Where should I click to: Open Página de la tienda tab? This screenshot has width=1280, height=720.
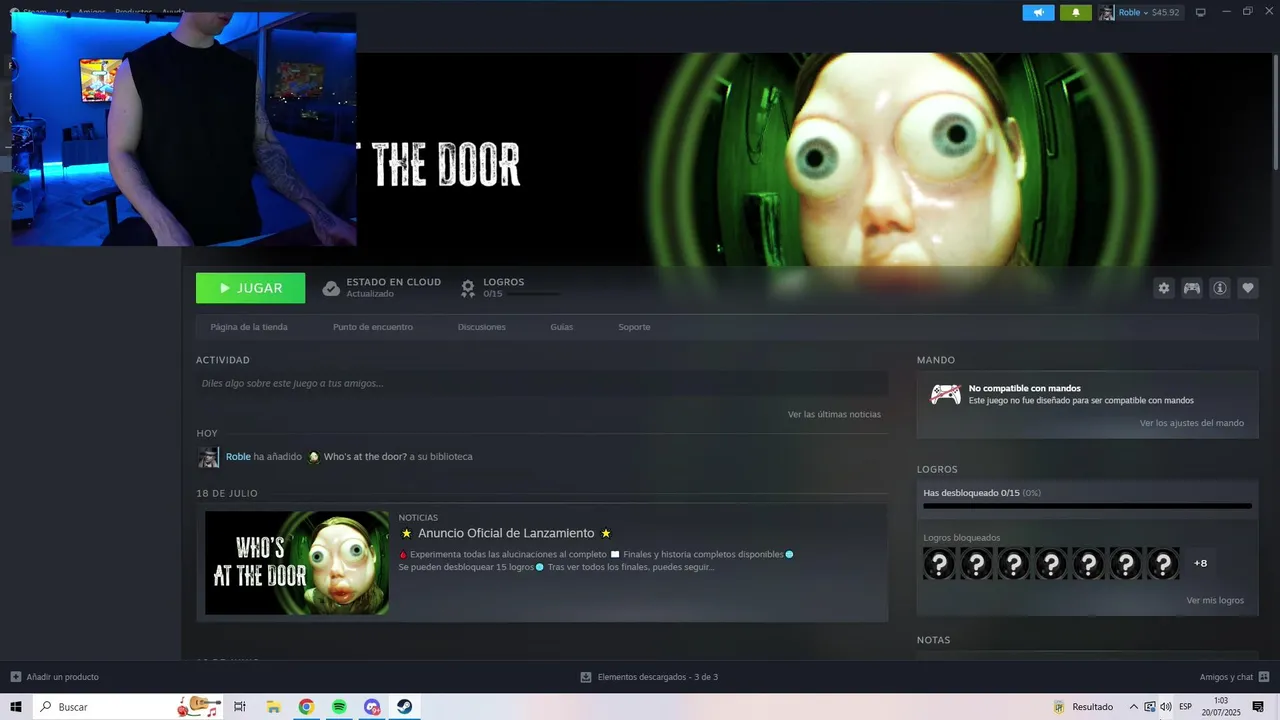coord(249,327)
